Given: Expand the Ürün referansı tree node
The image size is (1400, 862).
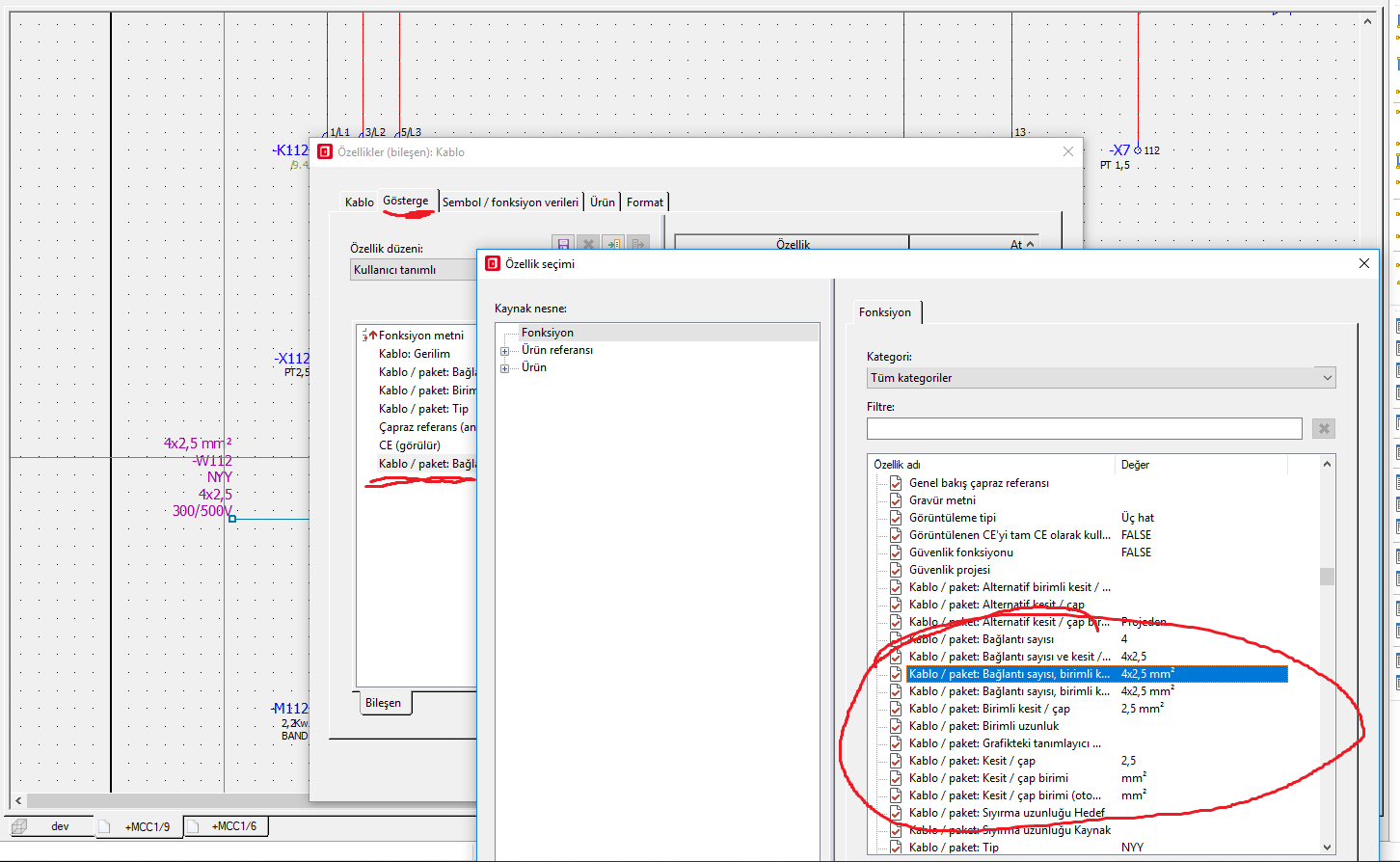Looking at the screenshot, I should [504, 351].
